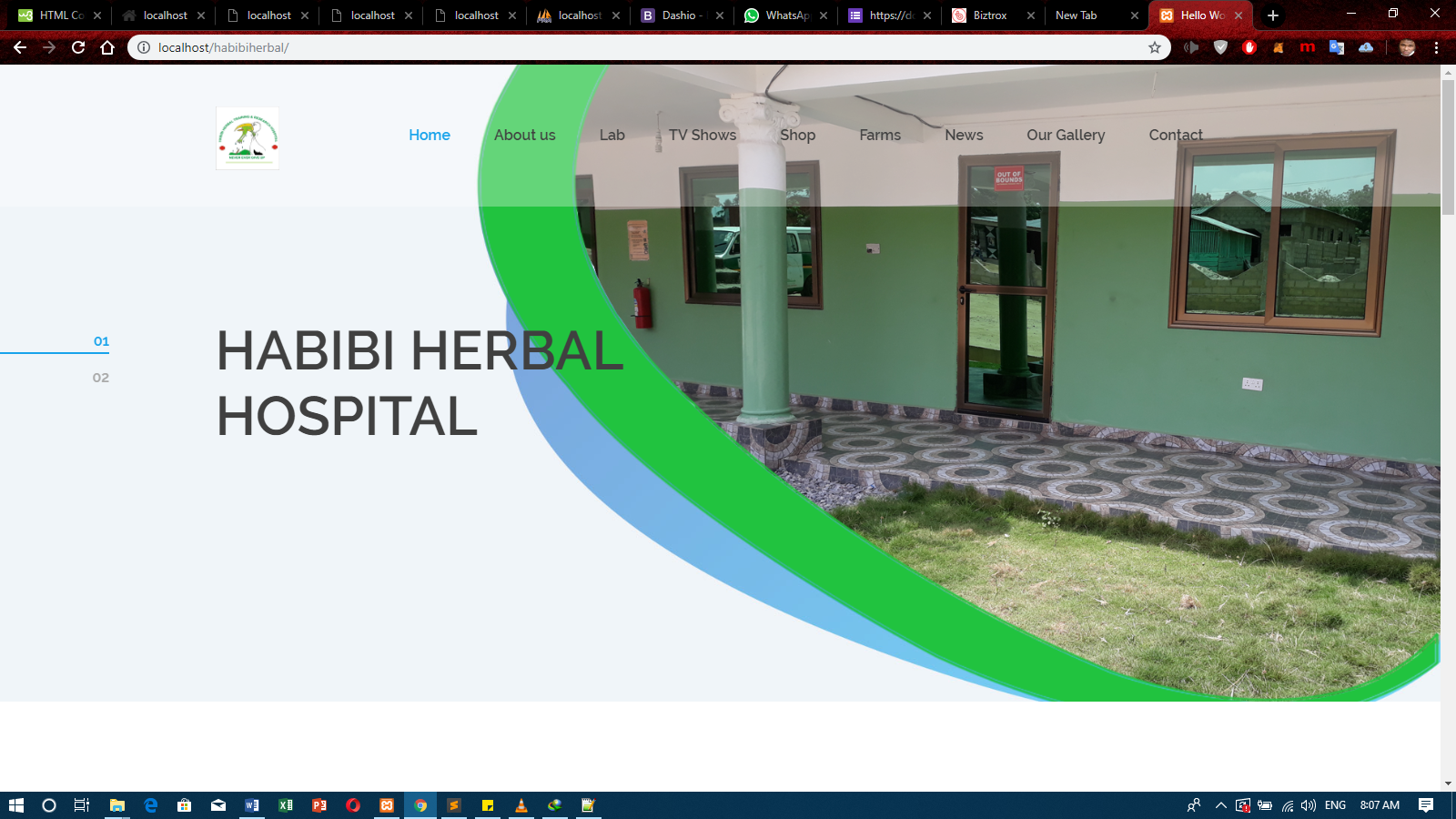Switch to the Dashio browser tab
Screen dimensions: 1456x819
click(x=680, y=15)
